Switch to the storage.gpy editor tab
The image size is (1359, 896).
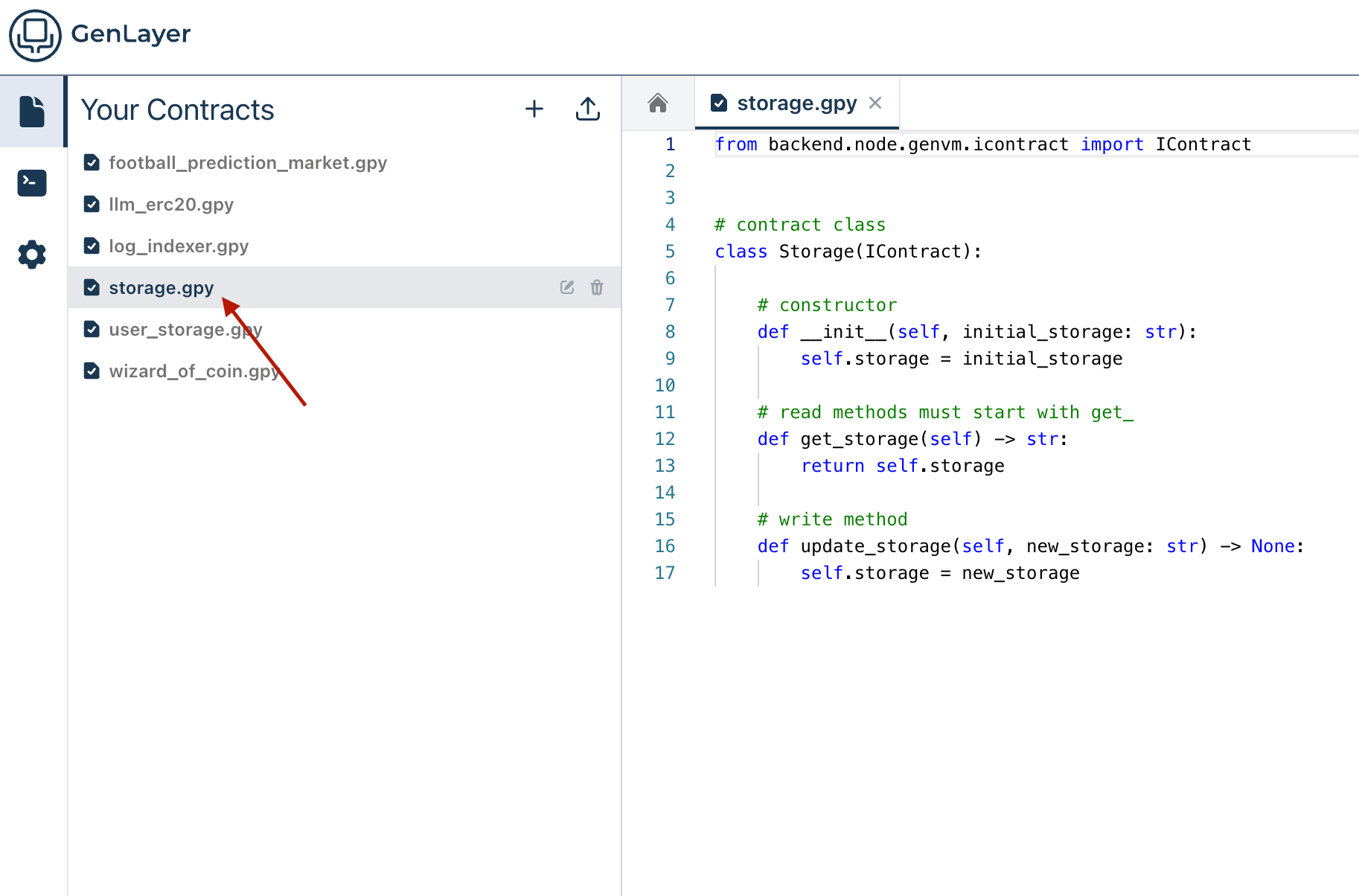point(796,103)
